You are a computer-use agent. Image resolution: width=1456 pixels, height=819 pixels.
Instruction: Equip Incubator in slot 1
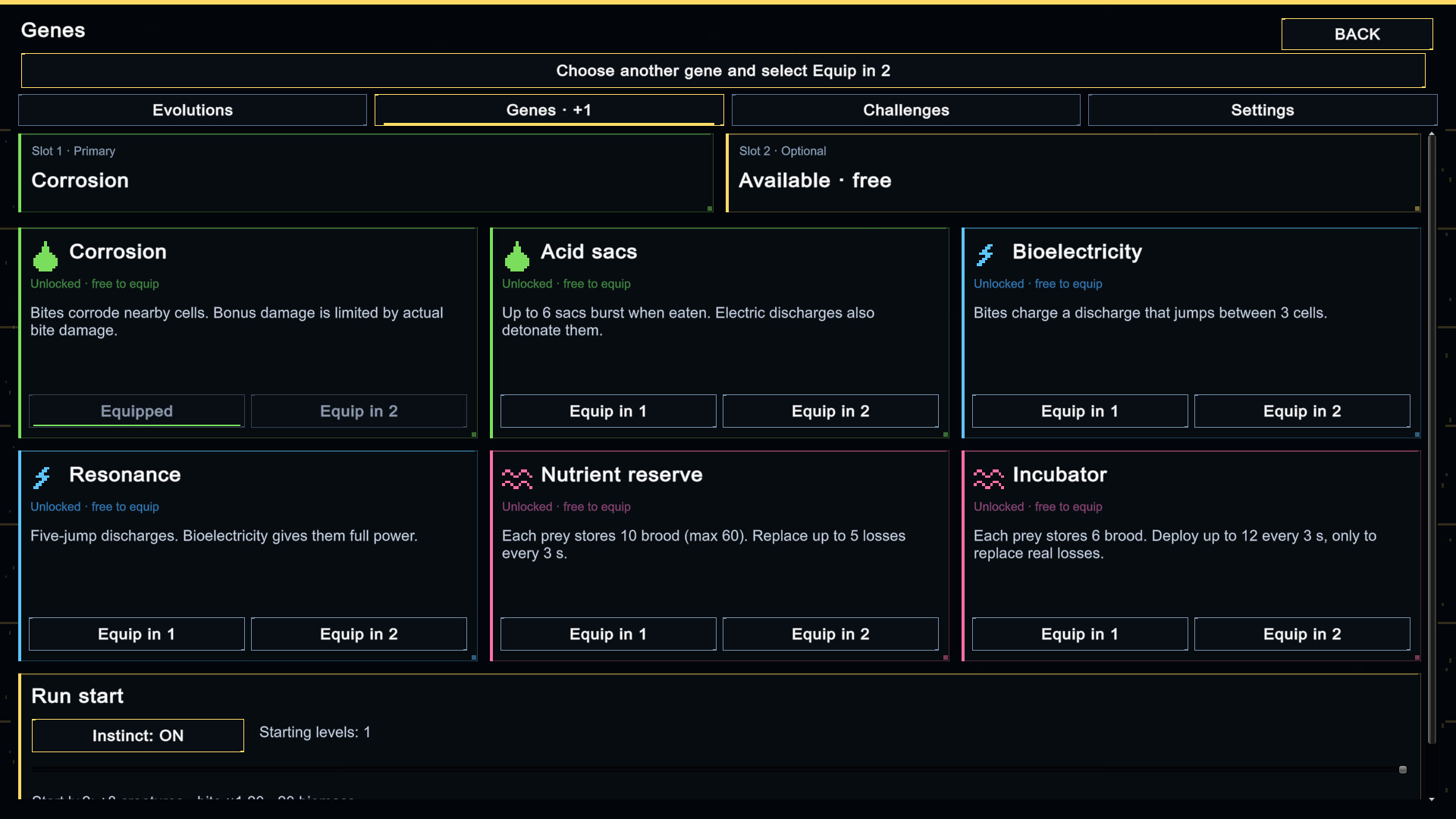(1080, 634)
